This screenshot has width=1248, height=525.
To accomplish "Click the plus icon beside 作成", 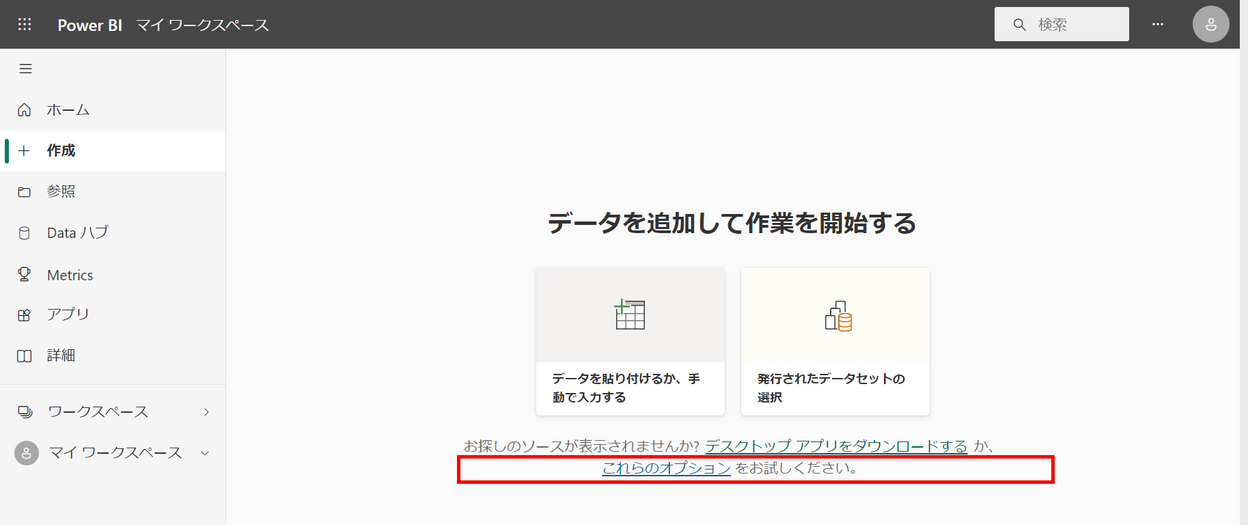I will [x=25, y=151].
